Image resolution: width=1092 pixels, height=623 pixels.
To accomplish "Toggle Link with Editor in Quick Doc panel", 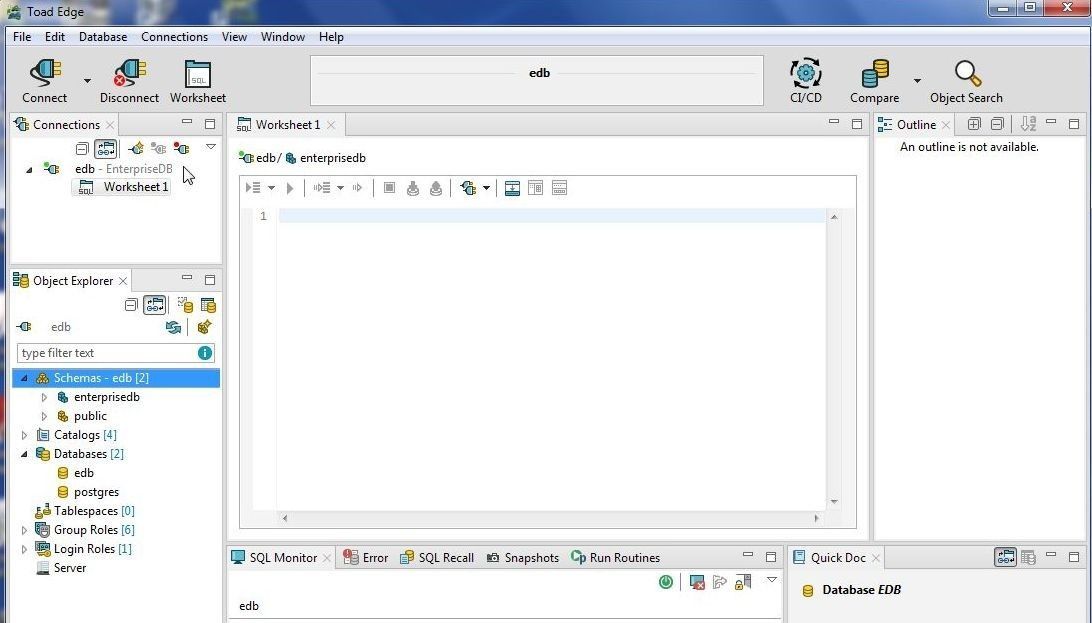I will (1005, 557).
